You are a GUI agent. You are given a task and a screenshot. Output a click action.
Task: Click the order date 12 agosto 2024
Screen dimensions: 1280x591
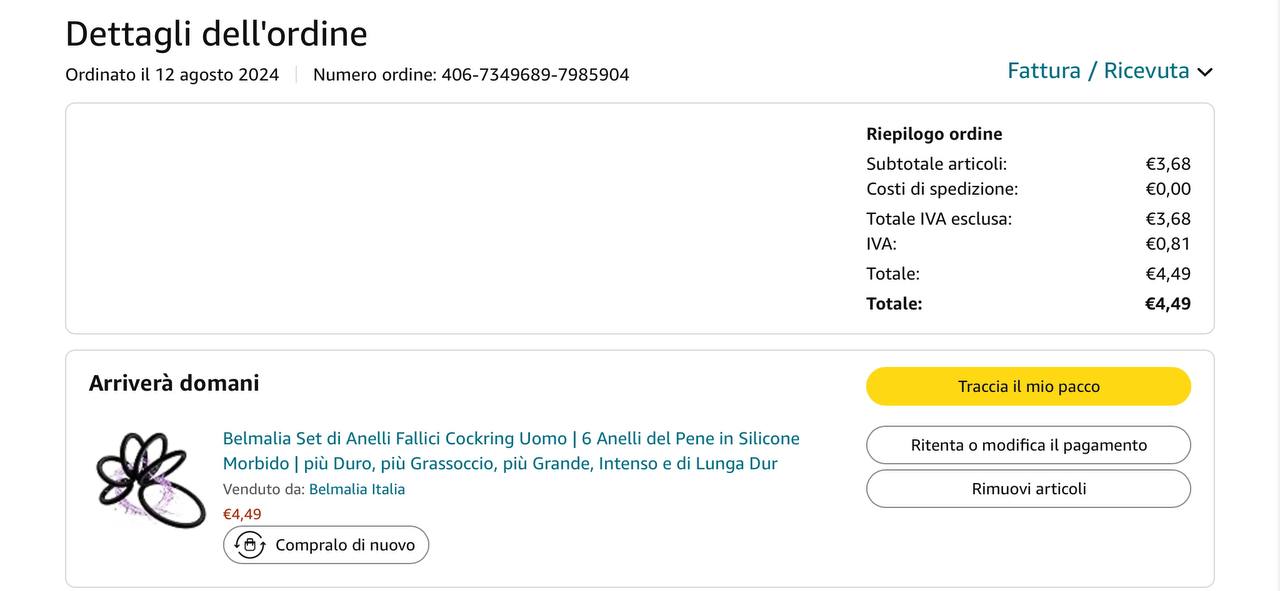[217, 75]
